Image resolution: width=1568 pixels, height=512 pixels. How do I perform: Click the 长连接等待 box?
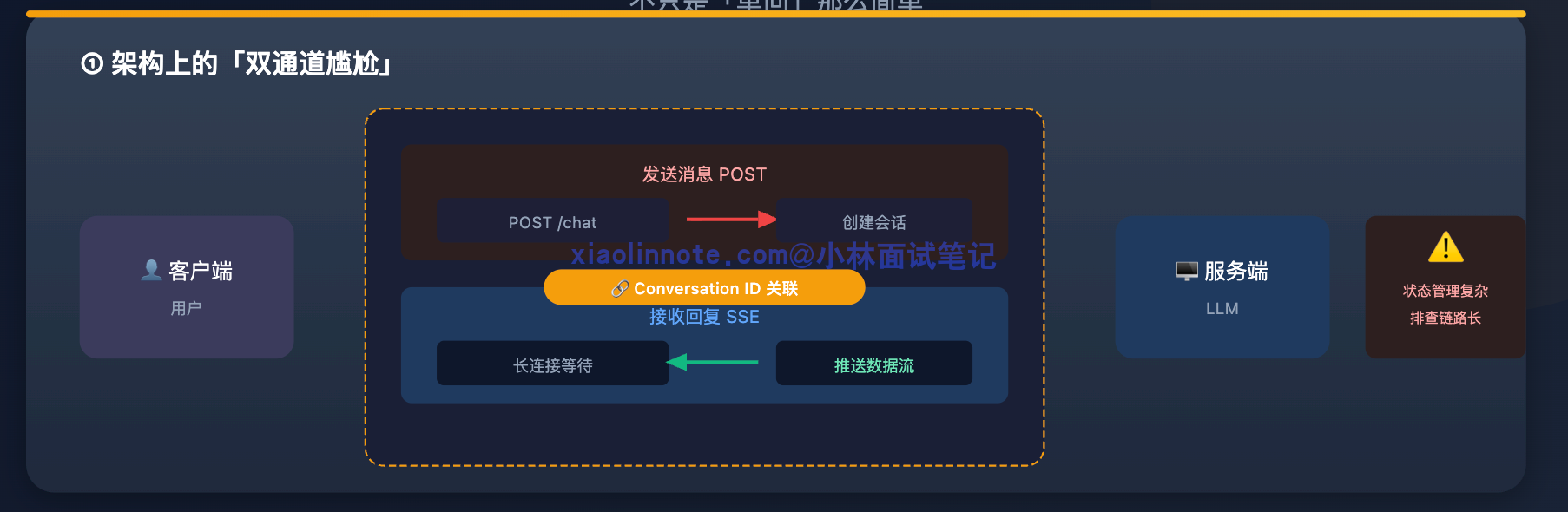(x=552, y=363)
